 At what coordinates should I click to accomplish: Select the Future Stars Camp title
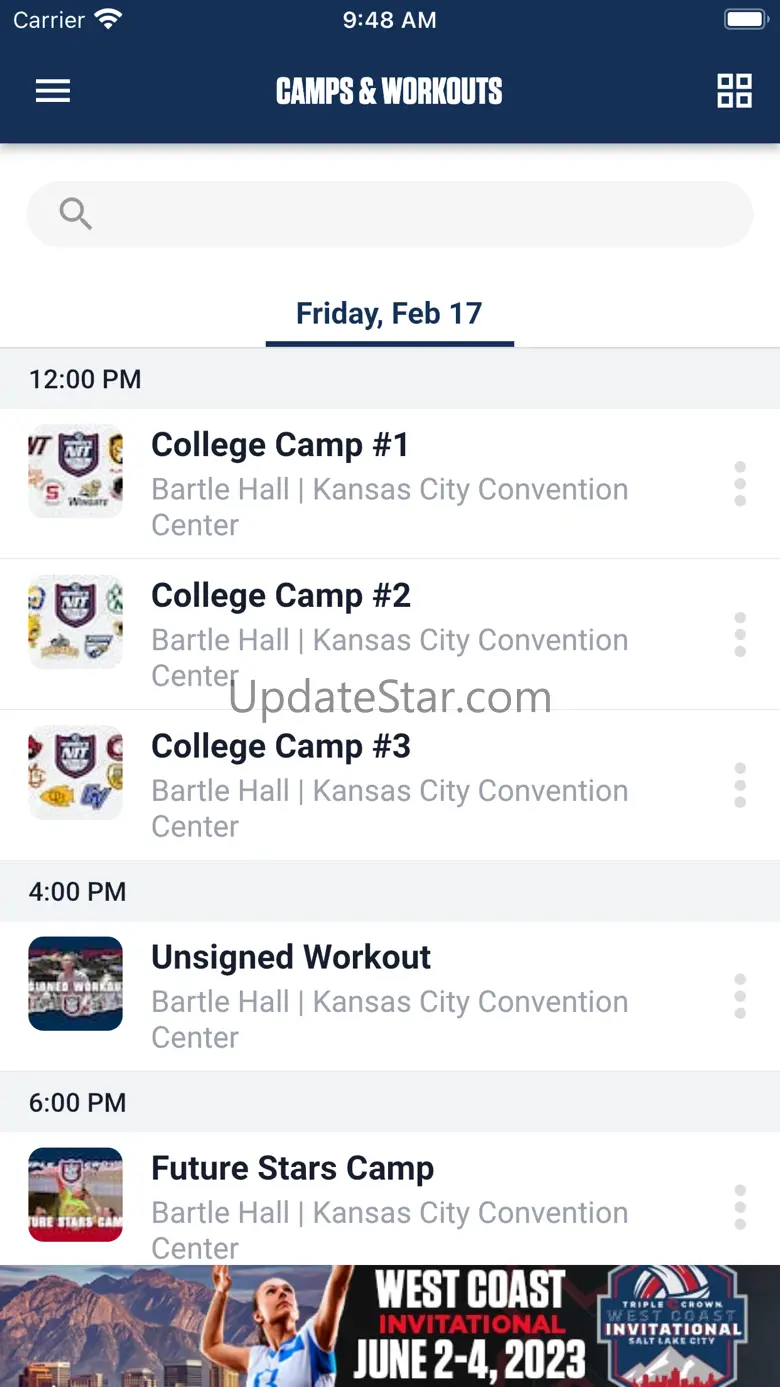[292, 1168]
